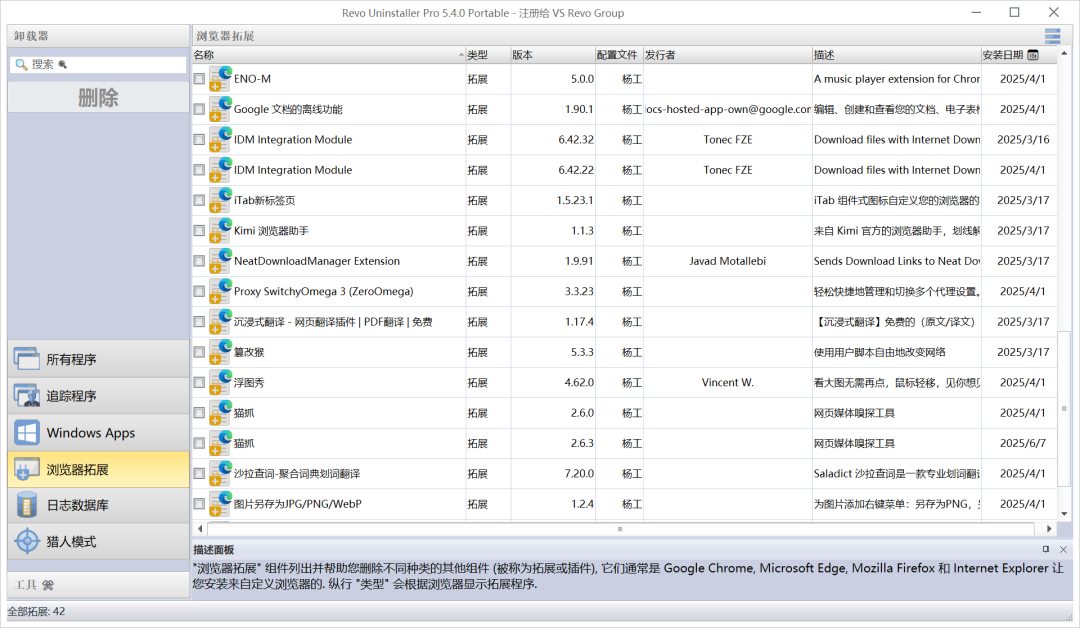Open 所有程序 section

click(98, 359)
